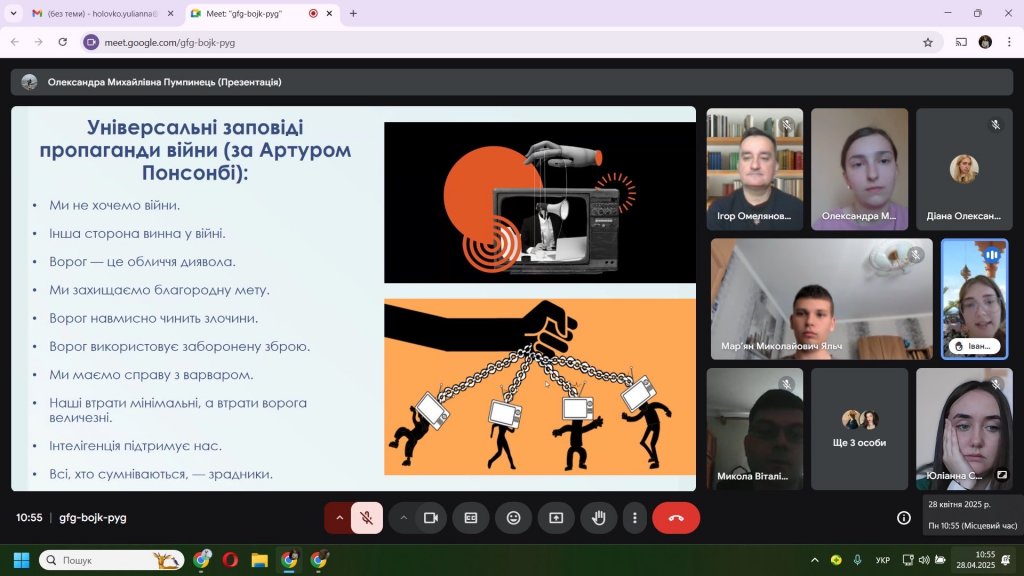Select Мар'ян Миколайович Ялыч's video tile
This screenshot has width=1024, height=576.
[x=821, y=299]
